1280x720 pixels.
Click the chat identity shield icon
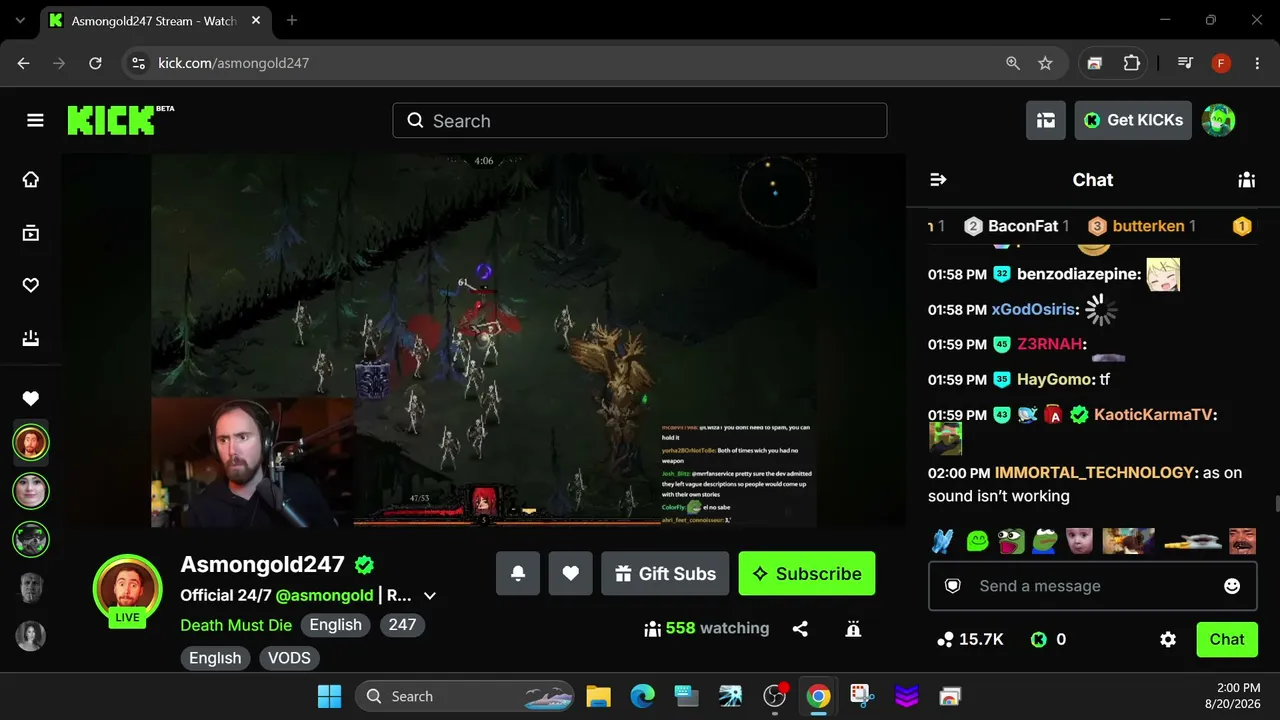(x=953, y=586)
